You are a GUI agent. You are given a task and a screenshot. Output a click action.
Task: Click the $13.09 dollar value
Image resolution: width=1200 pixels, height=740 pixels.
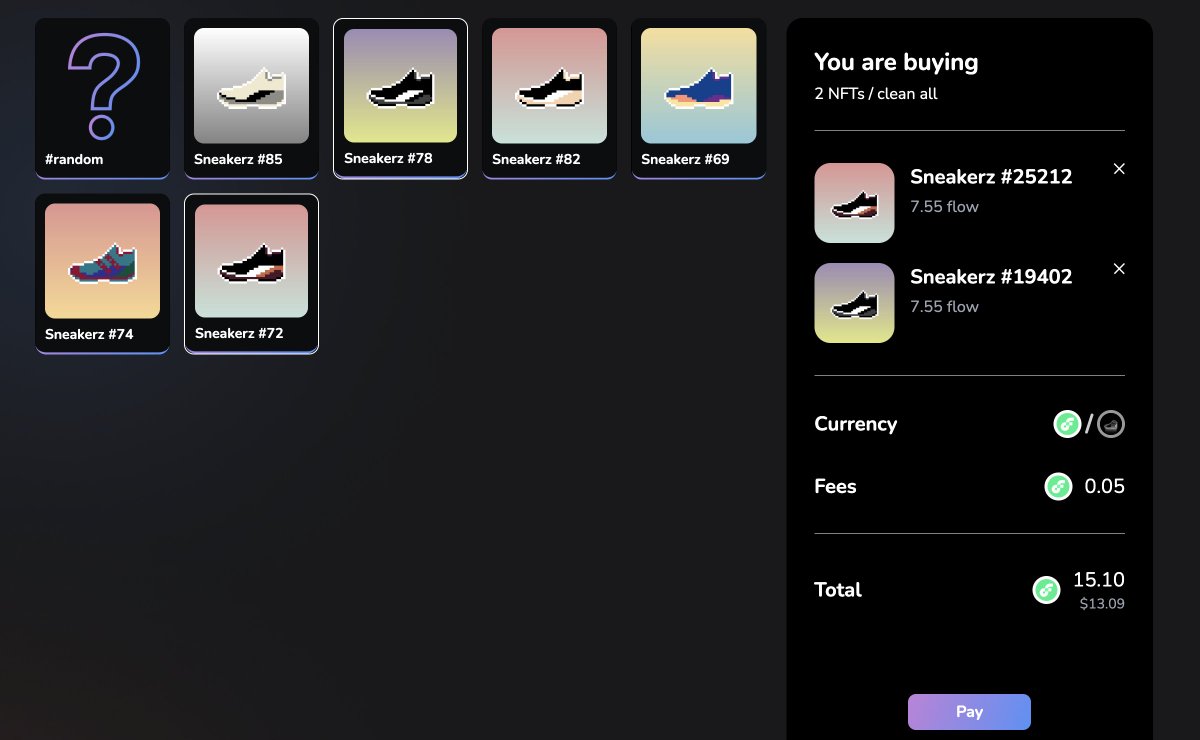coord(1102,604)
